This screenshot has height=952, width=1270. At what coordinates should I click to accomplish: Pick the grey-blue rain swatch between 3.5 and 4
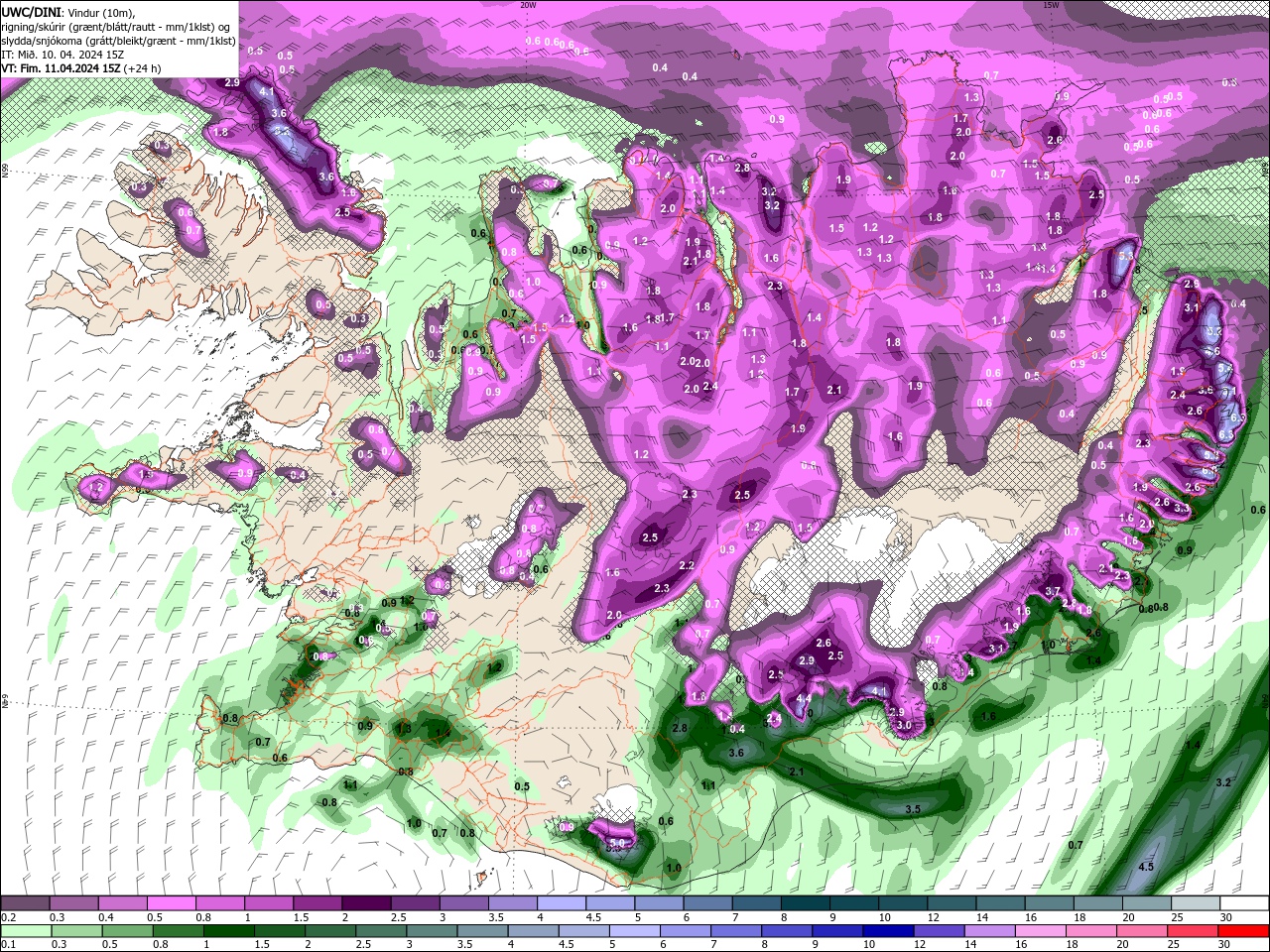[x=483, y=931]
